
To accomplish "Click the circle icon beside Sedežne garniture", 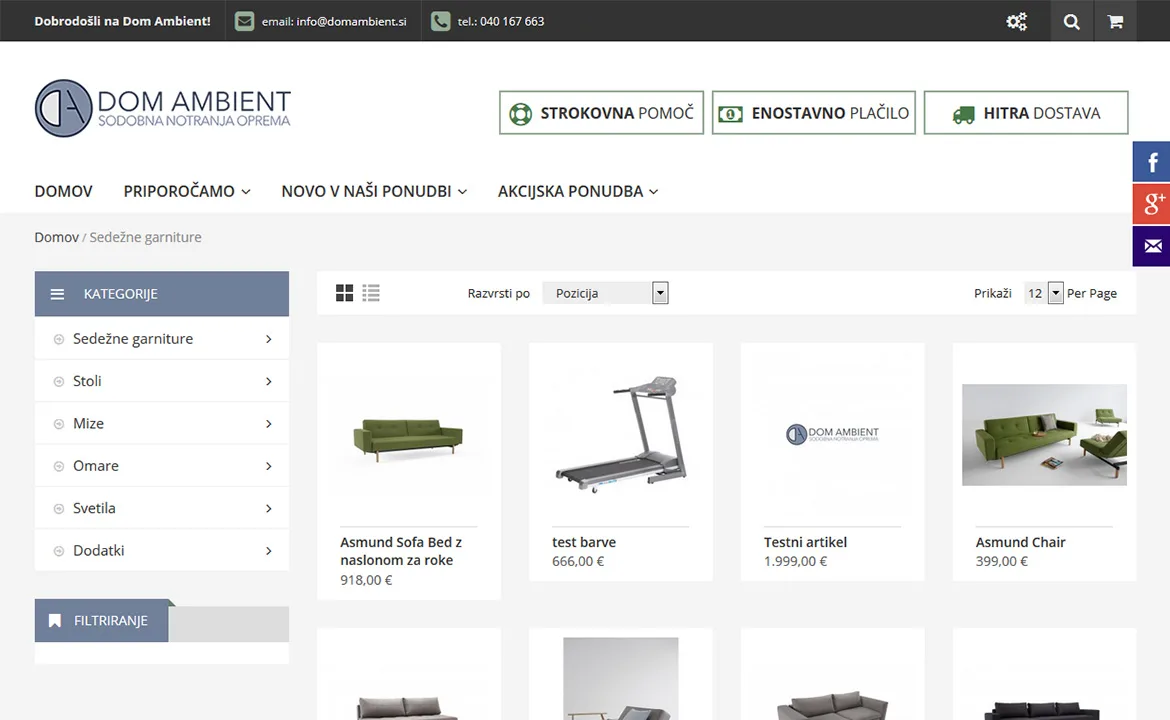I will [59, 339].
